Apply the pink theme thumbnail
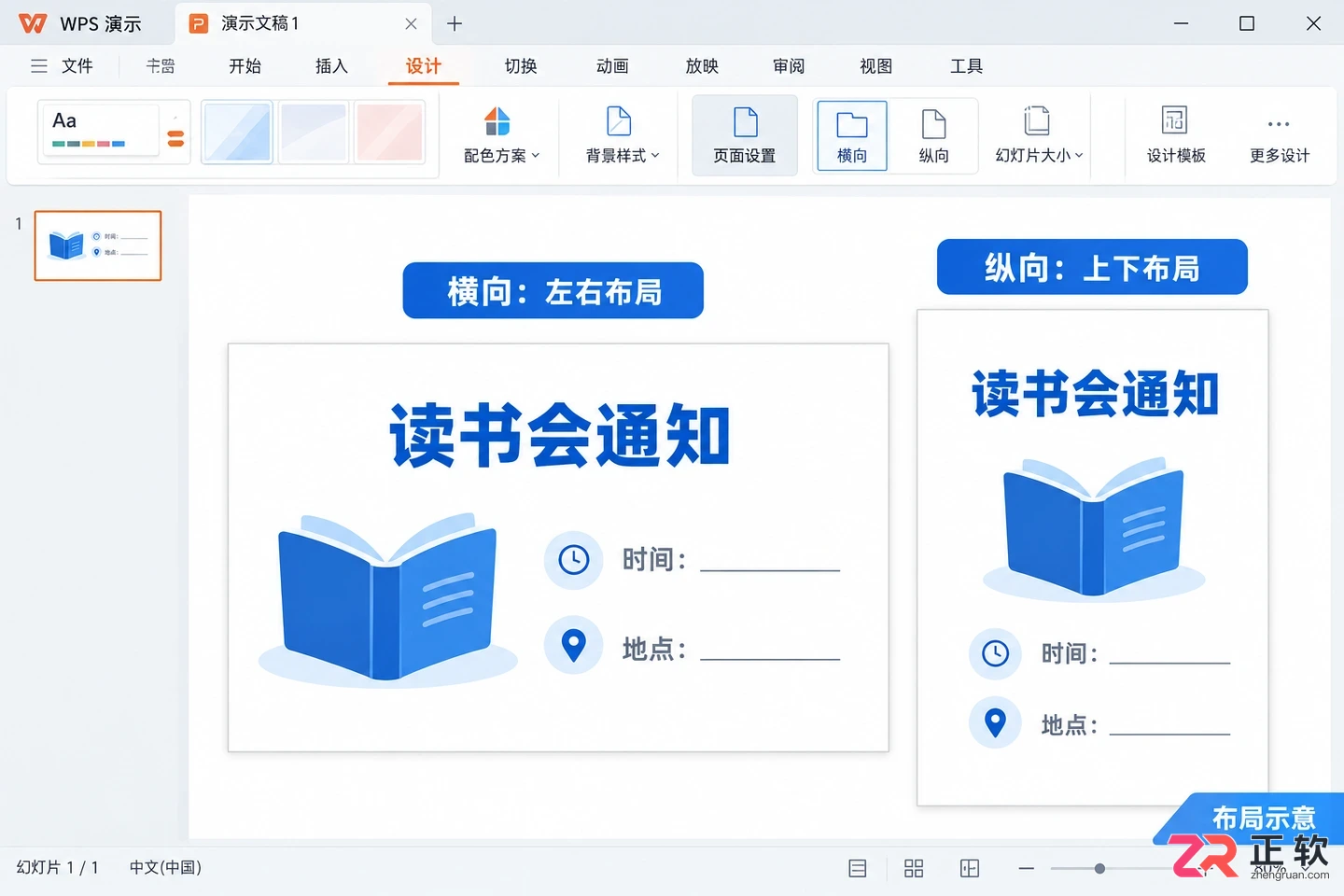 click(x=389, y=132)
